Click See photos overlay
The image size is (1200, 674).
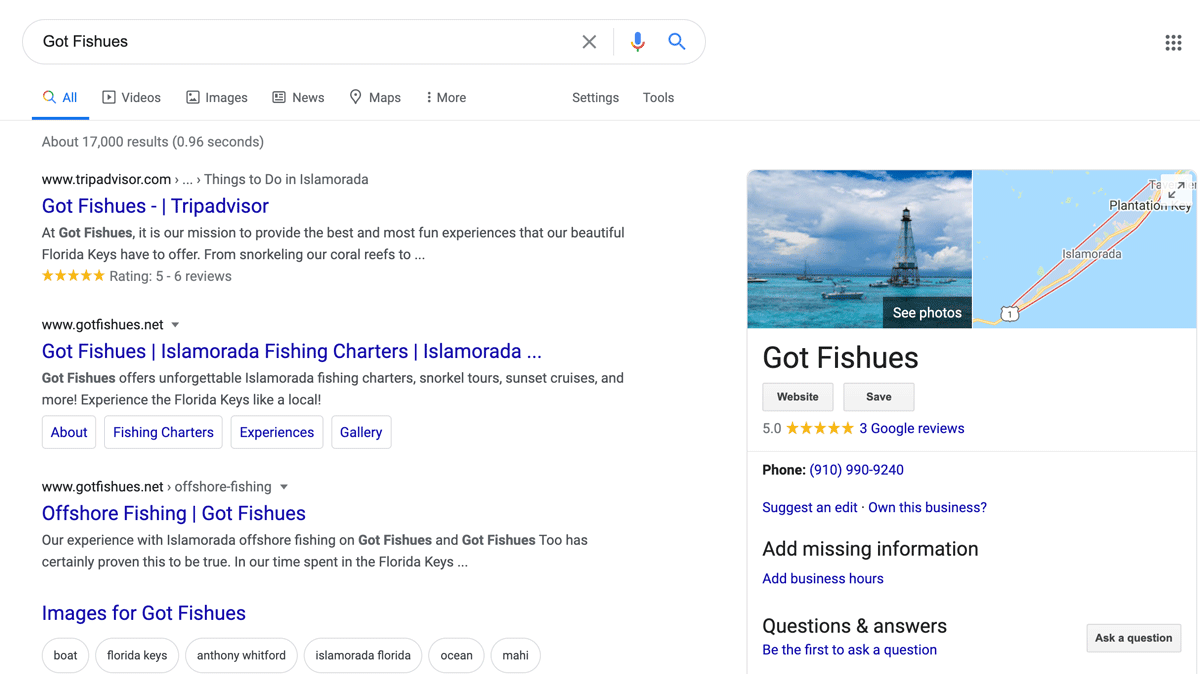(x=927, y=313)
